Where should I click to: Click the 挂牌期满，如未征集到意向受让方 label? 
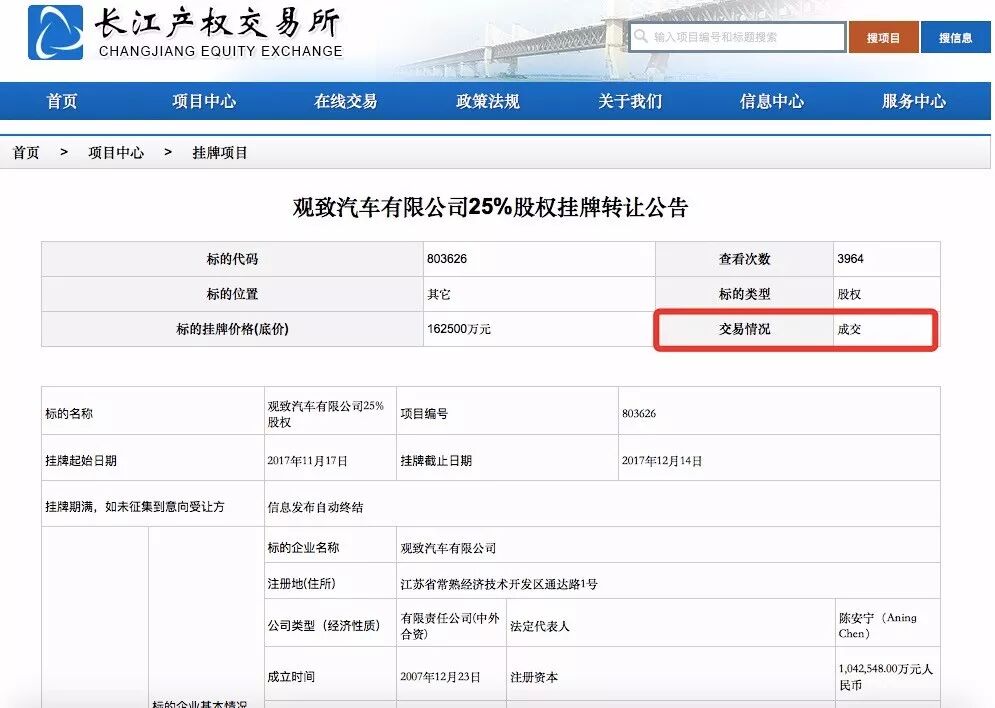click(x=135, y=507)
